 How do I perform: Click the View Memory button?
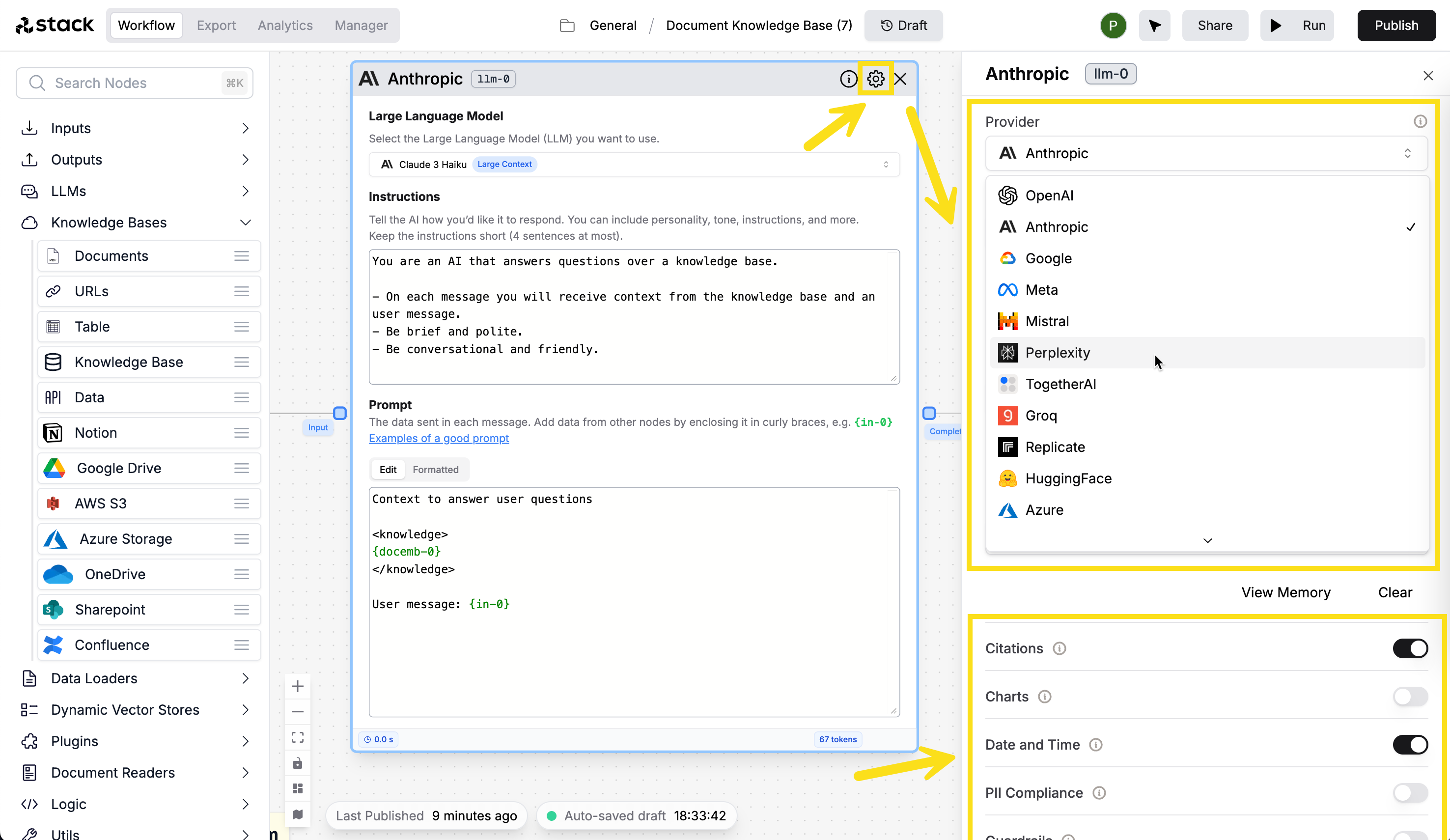point(1286,592)
